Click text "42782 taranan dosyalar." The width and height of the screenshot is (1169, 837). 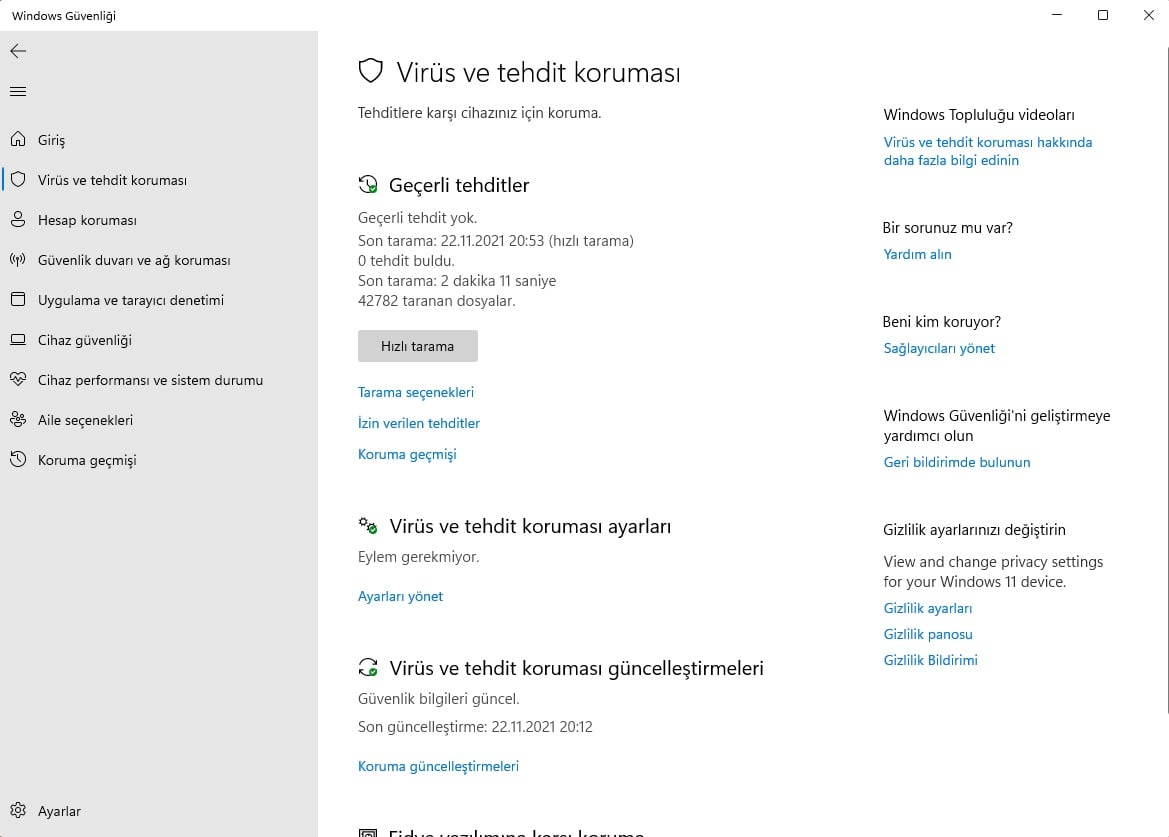(x=437, y=301)
